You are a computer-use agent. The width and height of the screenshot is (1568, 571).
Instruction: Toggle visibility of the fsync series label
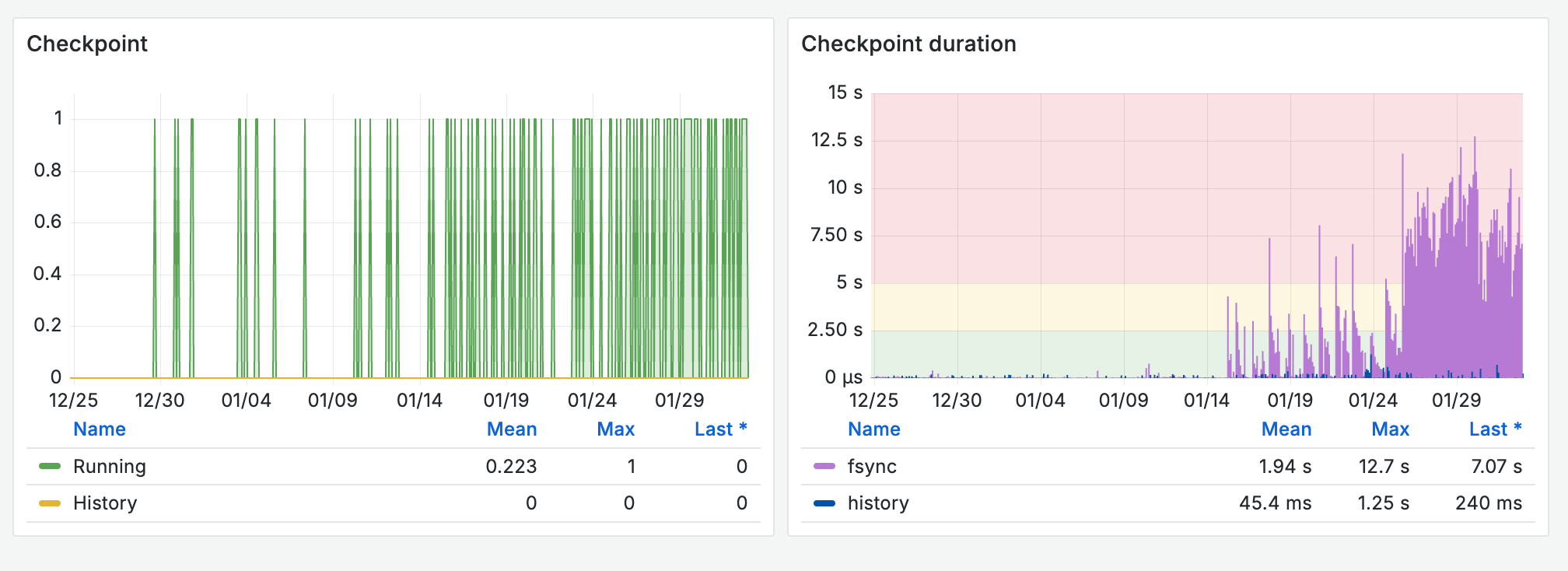click(x=872, y=466)
